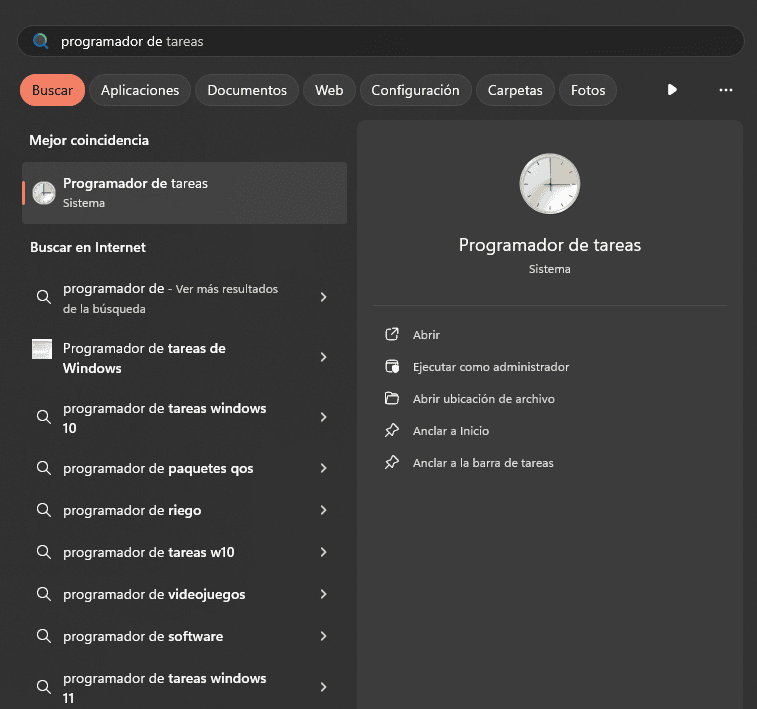Click the Abrir open-external icon
Image resolution: width=757 pixels, height=709 pixels.
pos(392,334)
